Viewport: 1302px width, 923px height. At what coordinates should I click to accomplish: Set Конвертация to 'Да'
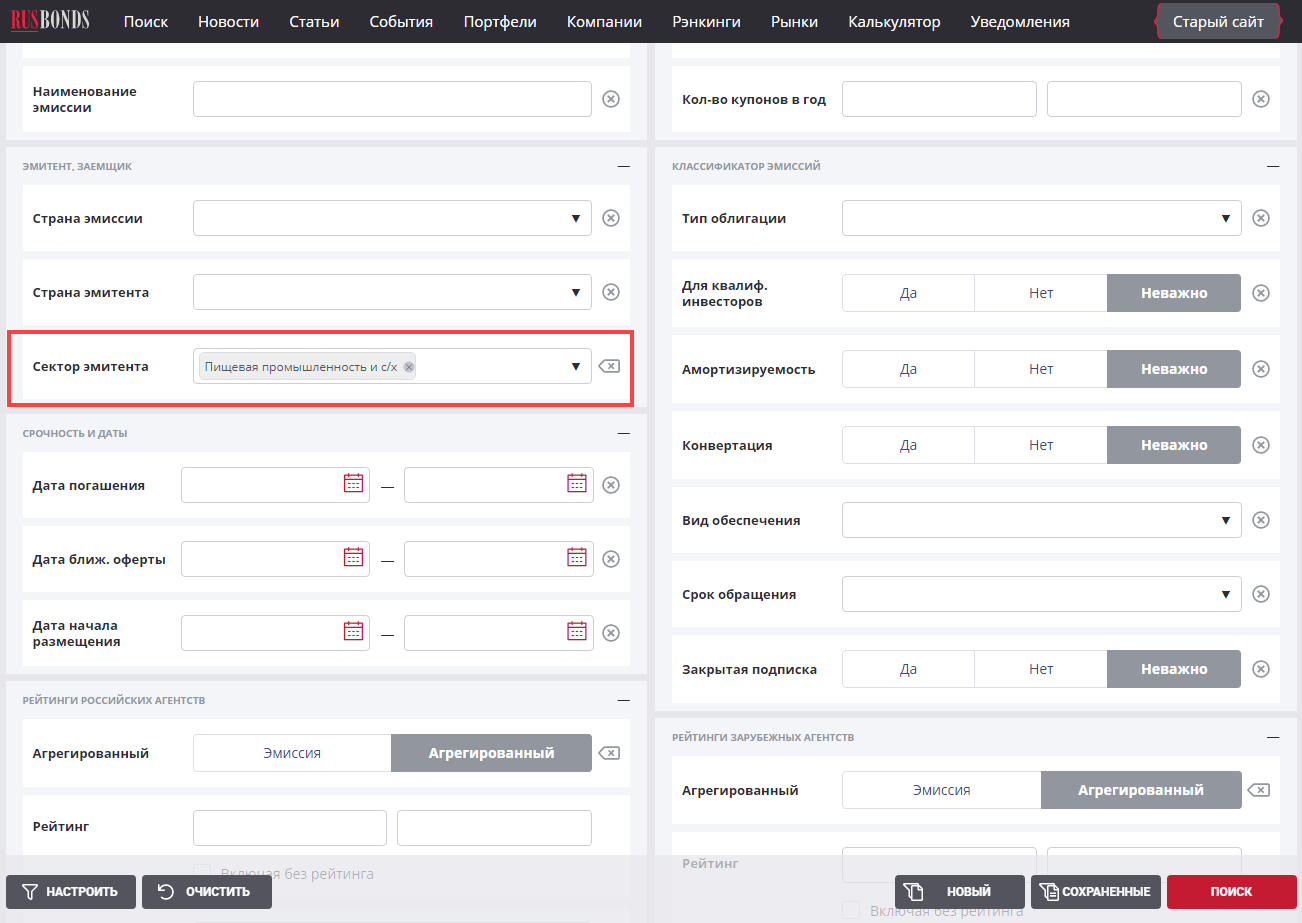point(908,445)
